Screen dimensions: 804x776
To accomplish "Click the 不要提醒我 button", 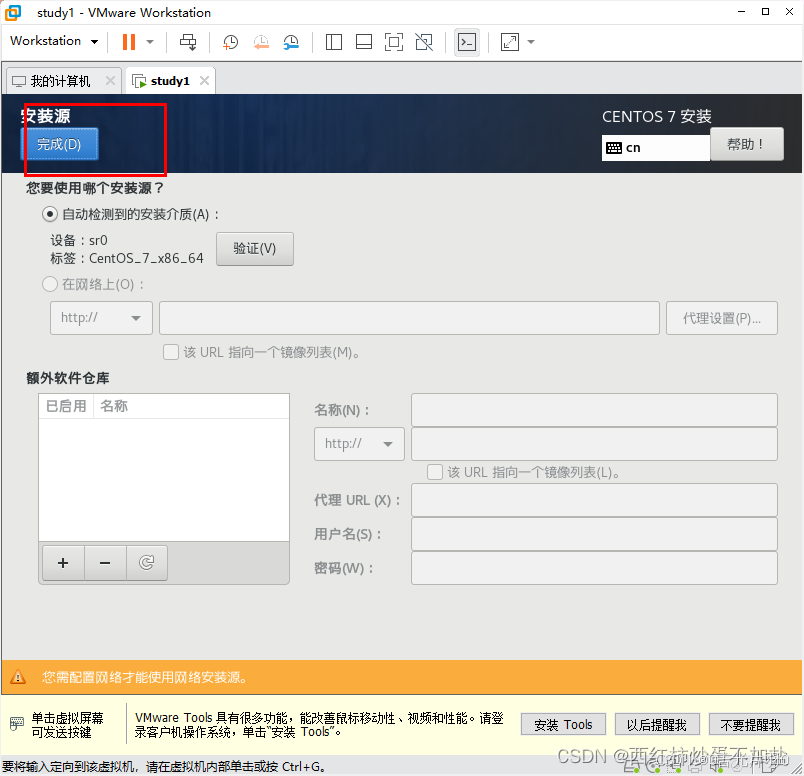I will [x=751, y=724].
